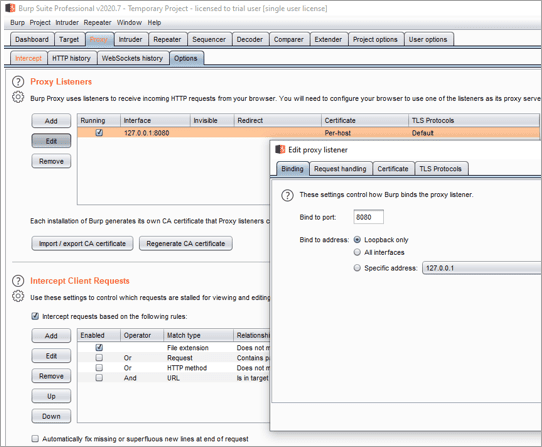Edit the selected intercept rule
Viewport: 542px width, 447px height.
coord(51,356)
